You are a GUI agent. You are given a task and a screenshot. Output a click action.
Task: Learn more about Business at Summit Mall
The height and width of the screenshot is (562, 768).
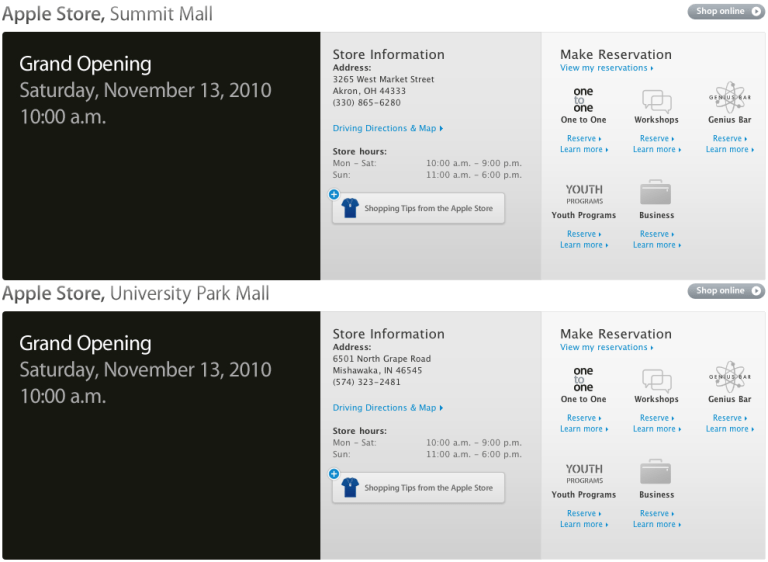[x=657, y=244]
